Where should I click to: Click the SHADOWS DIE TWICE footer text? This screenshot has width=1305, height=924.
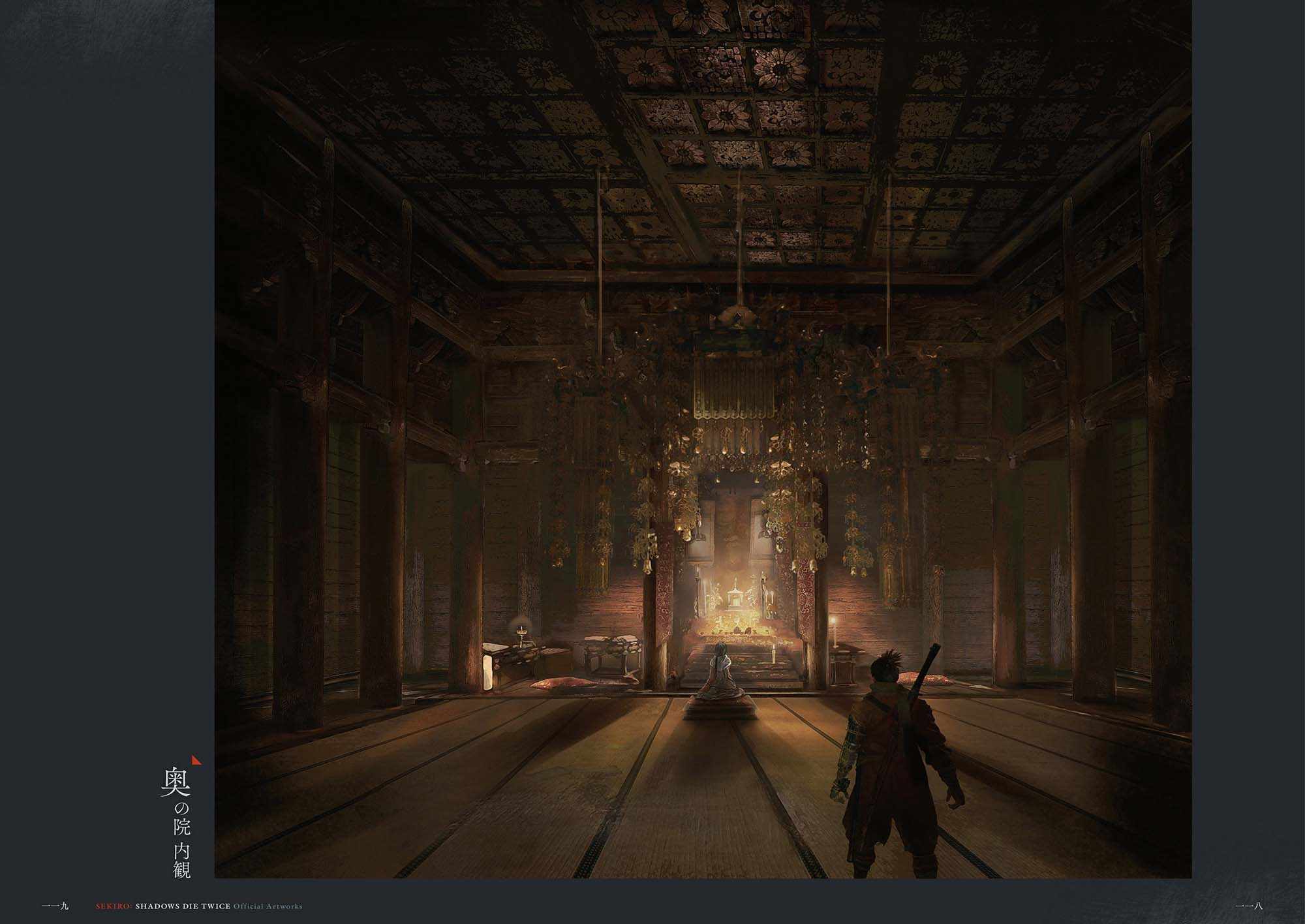[183, 906]
